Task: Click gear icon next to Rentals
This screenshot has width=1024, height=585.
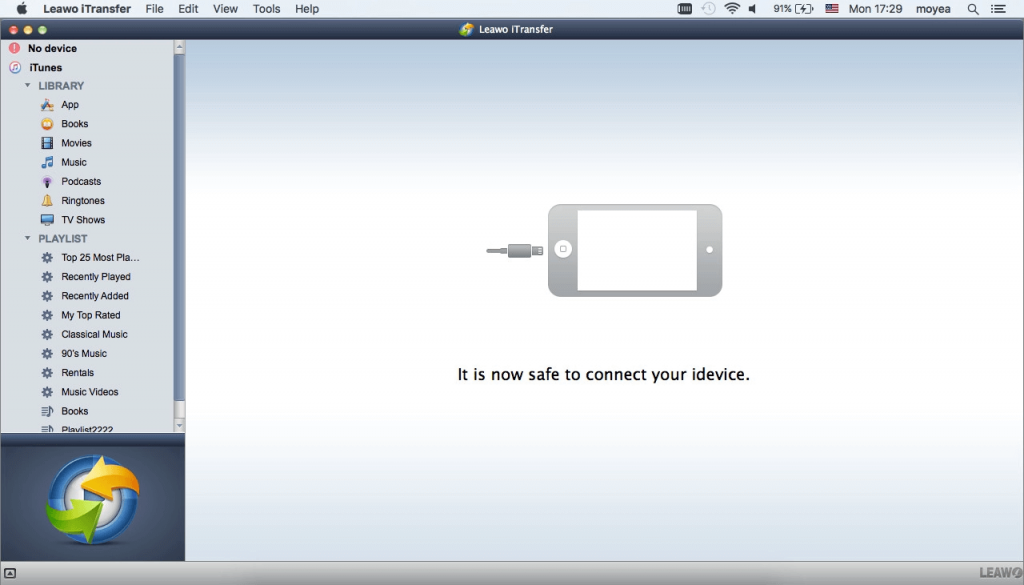Action: point(47,373)
